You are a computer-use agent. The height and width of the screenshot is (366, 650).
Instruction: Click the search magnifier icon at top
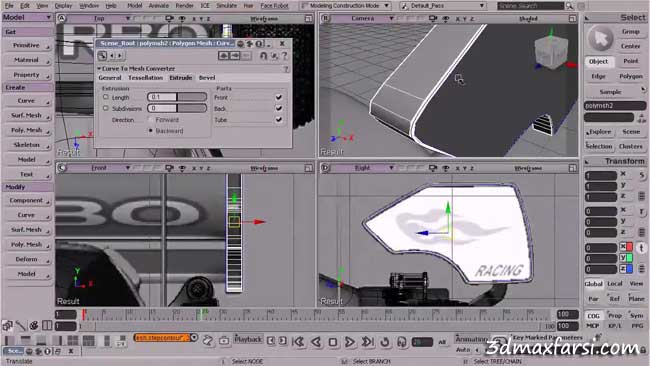click(570, 6)
